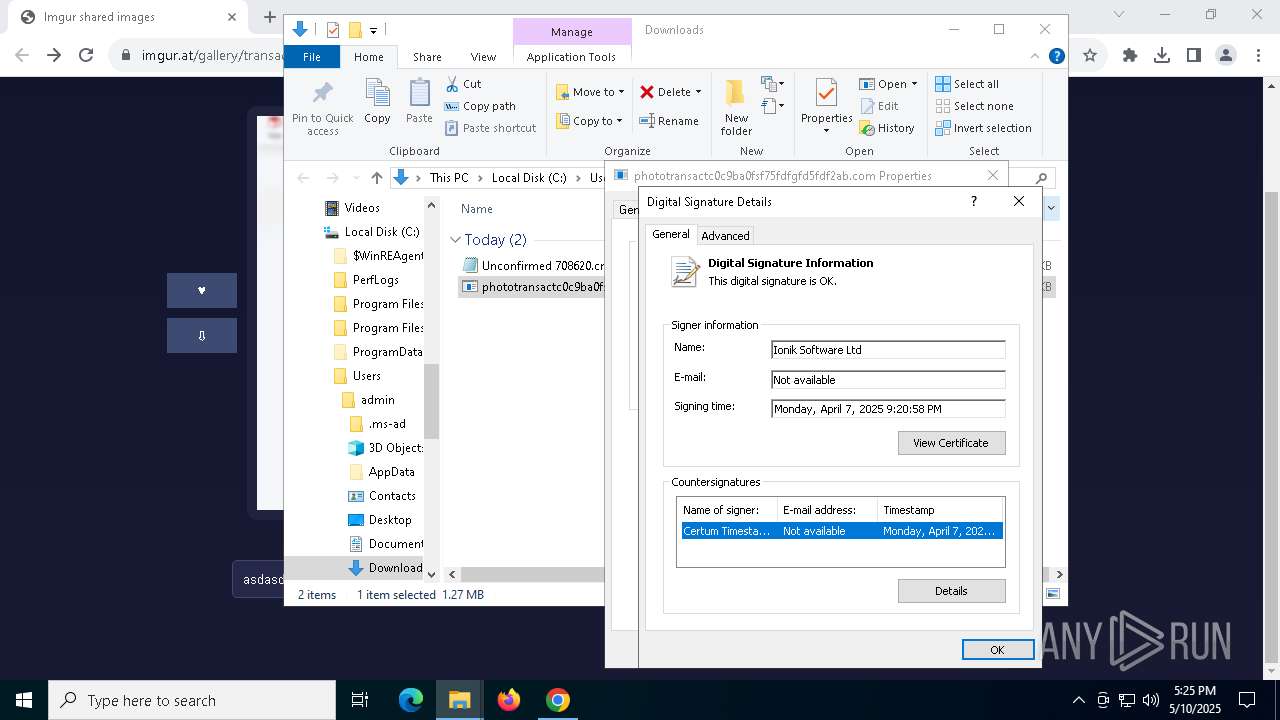Open the Application Tools tab
Viewport: 1280px width, 720px height.
(571, 57)
